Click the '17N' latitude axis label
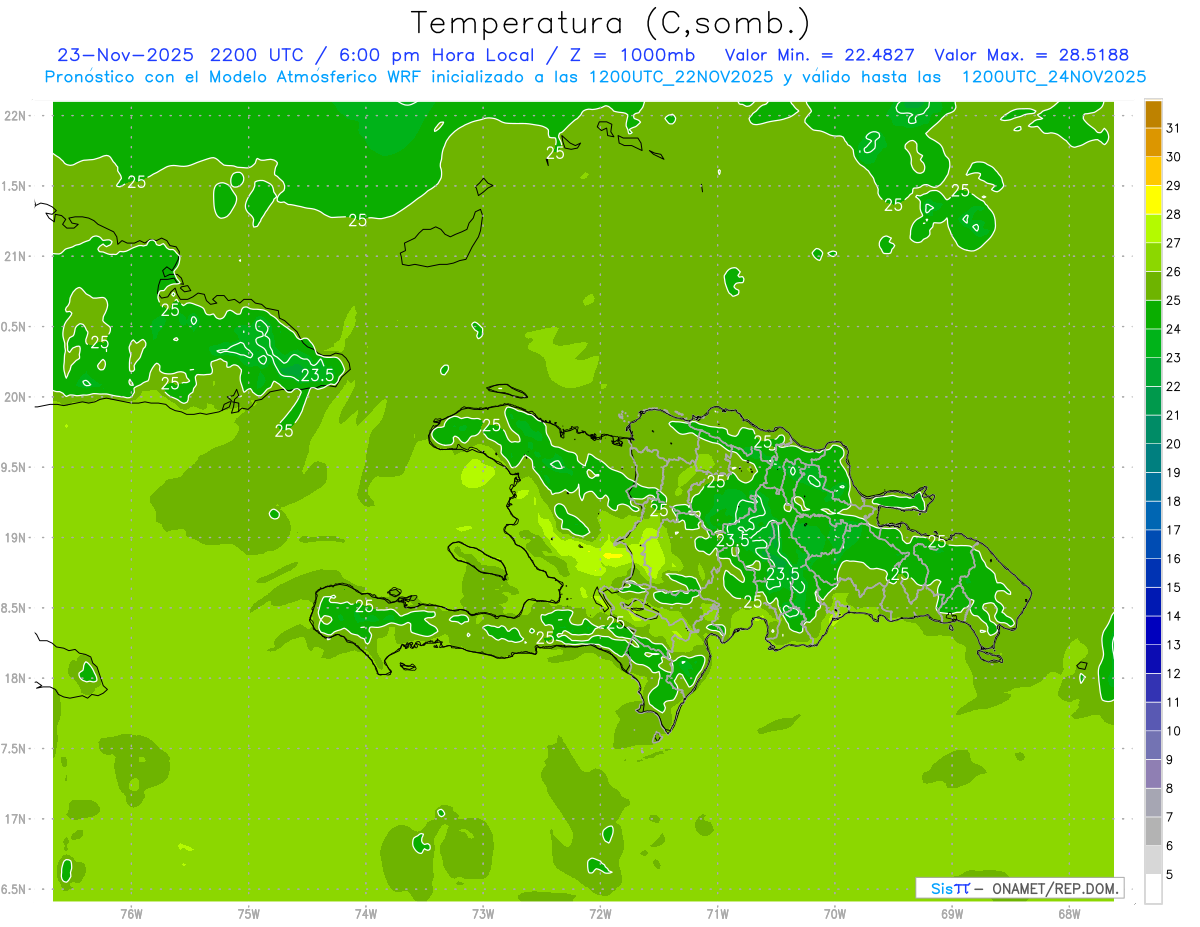 [15, 819]
